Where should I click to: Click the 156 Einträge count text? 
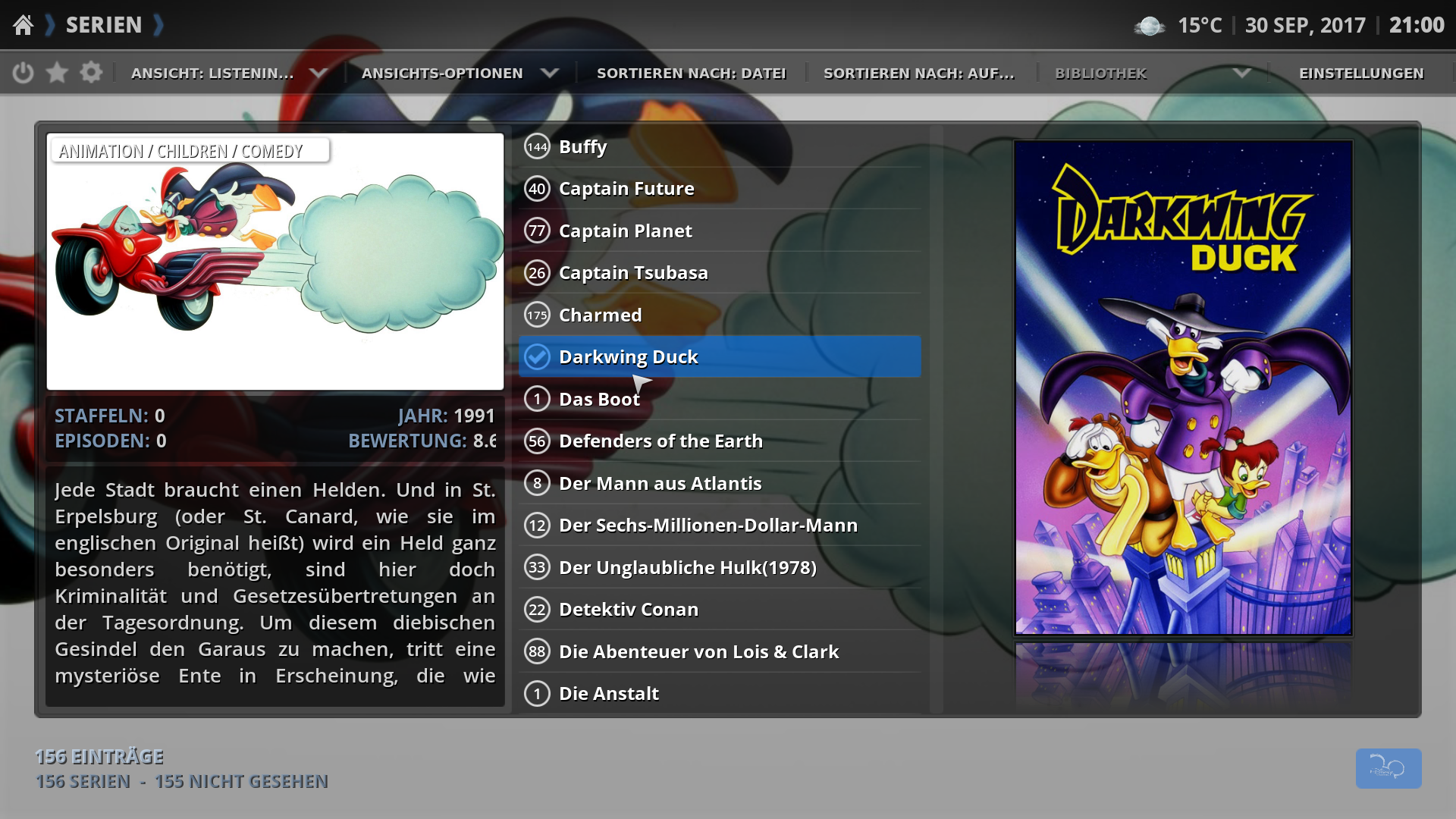[x=99, y=757]
